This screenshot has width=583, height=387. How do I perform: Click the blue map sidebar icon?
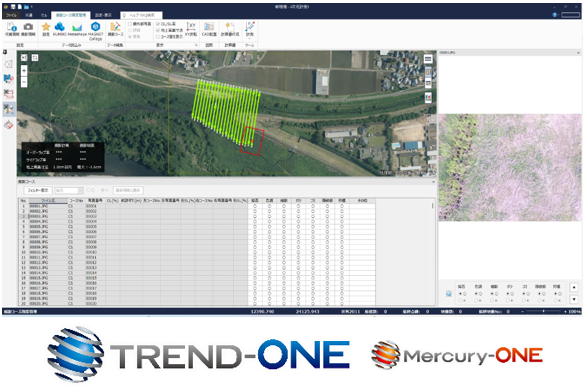coord(9,78)
